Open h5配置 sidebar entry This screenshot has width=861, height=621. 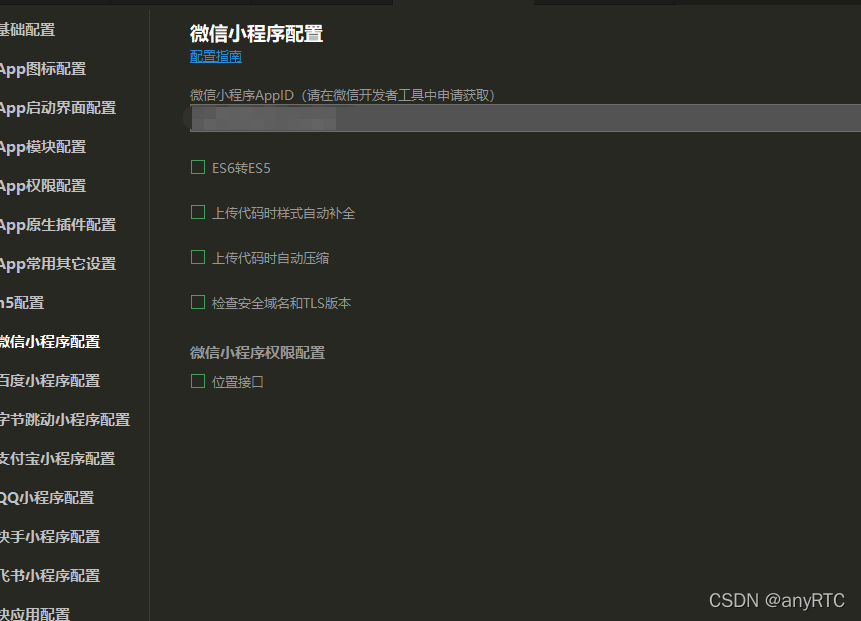(22, 303)
